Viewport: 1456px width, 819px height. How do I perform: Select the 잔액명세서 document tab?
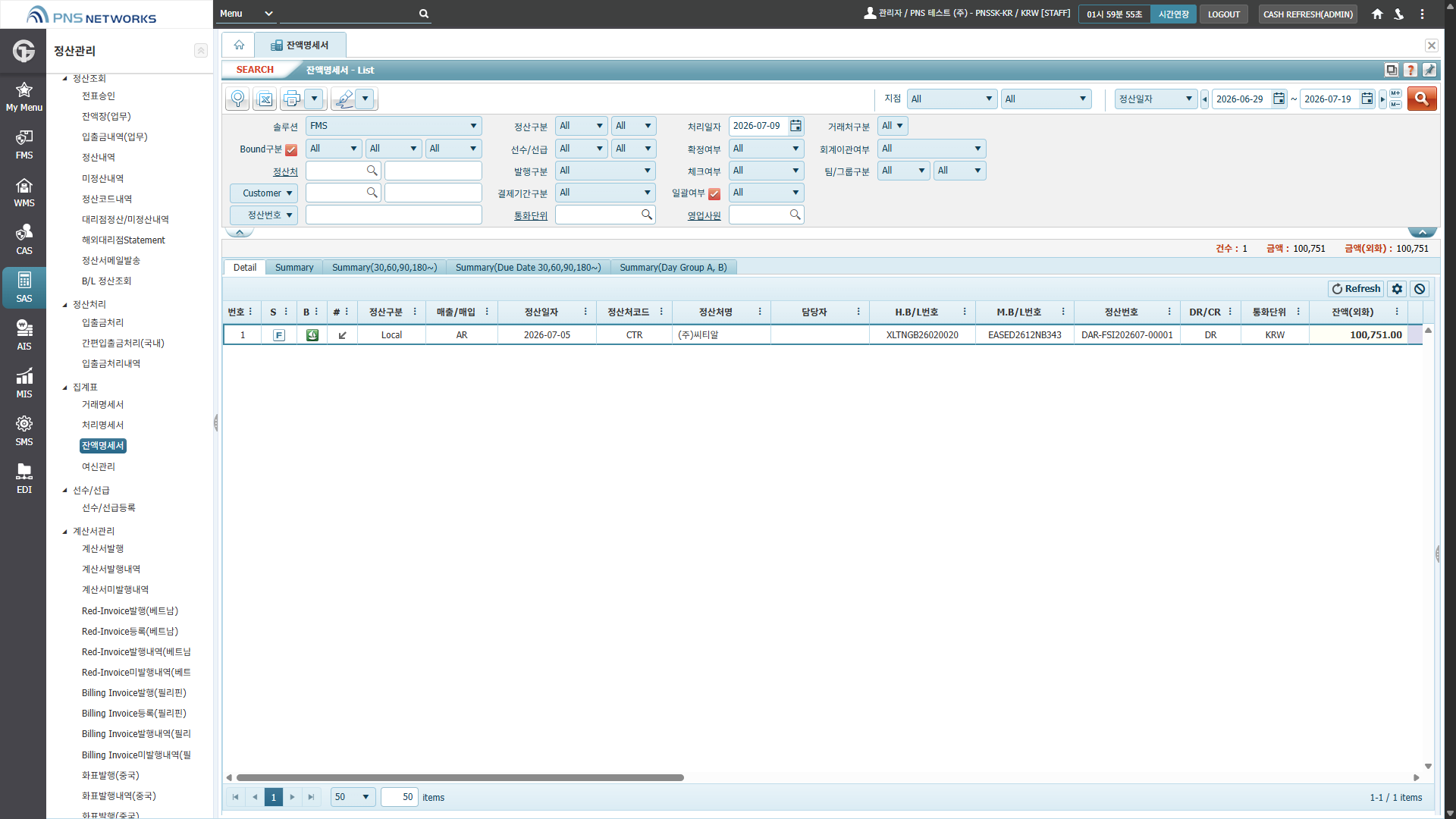300,45
